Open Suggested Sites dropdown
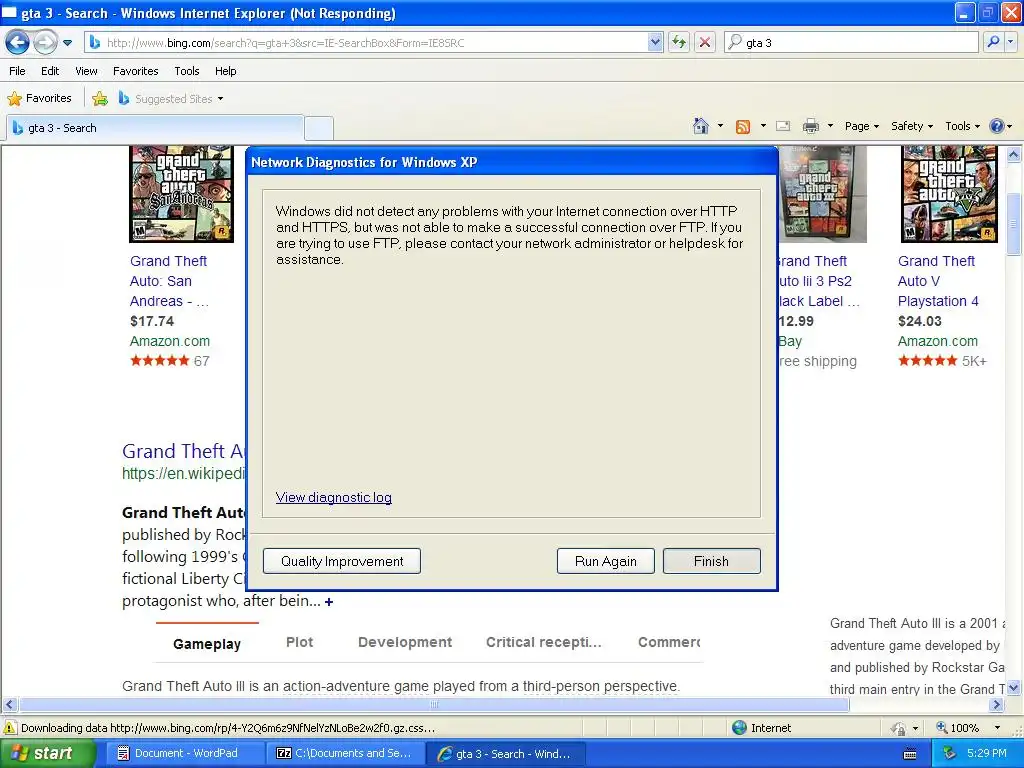Screen dimensions: 1024x768 171,99
